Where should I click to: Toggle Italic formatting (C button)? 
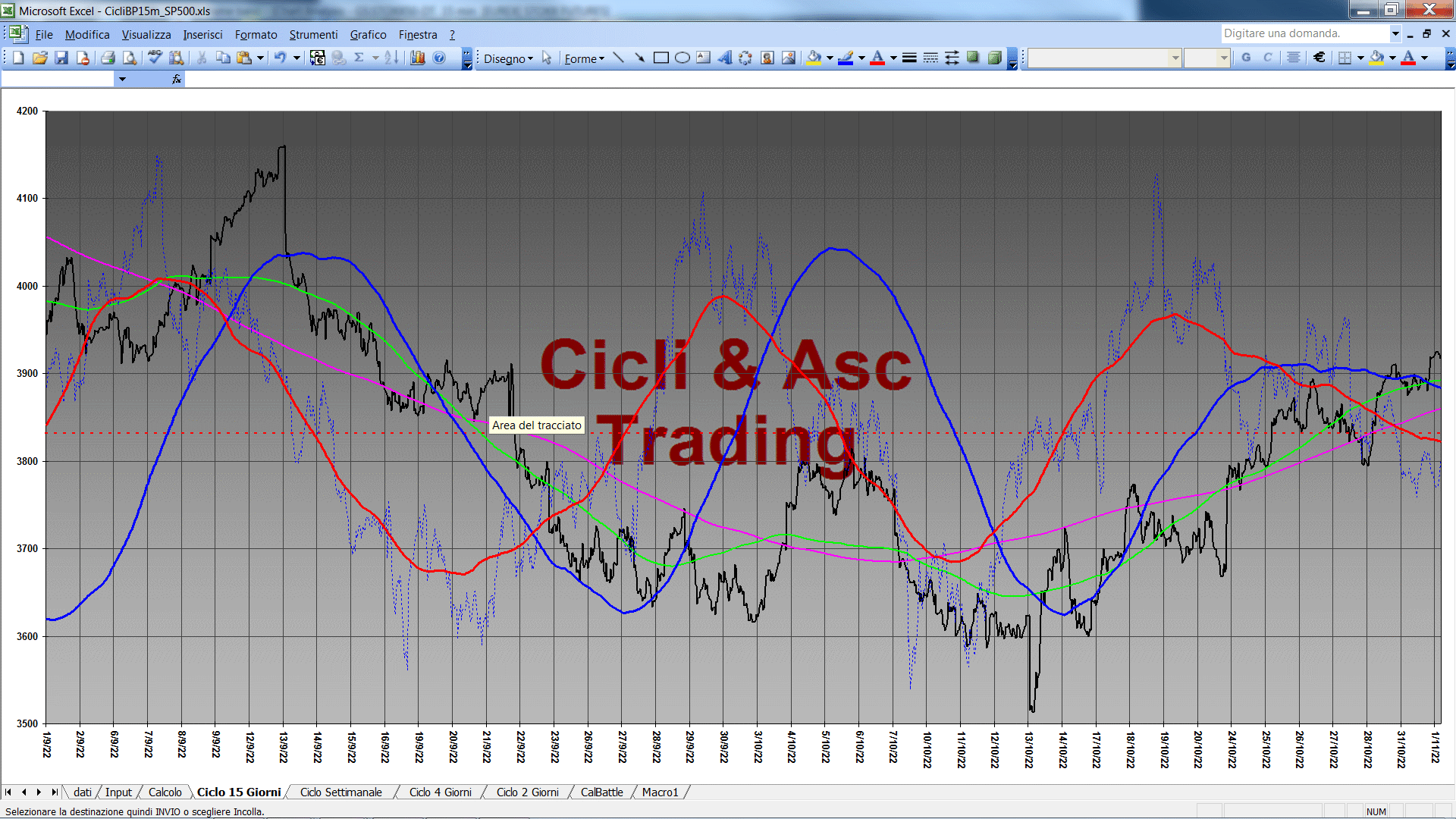pos(1267,58)
